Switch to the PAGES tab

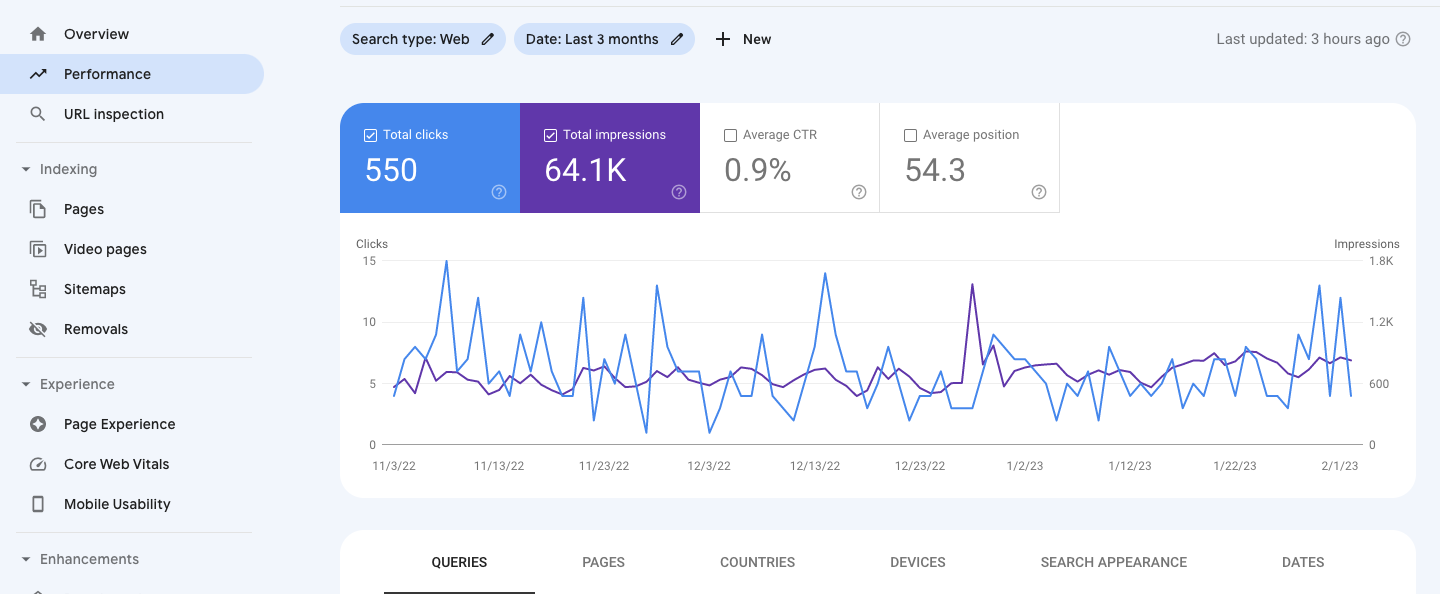coord(603,562)
